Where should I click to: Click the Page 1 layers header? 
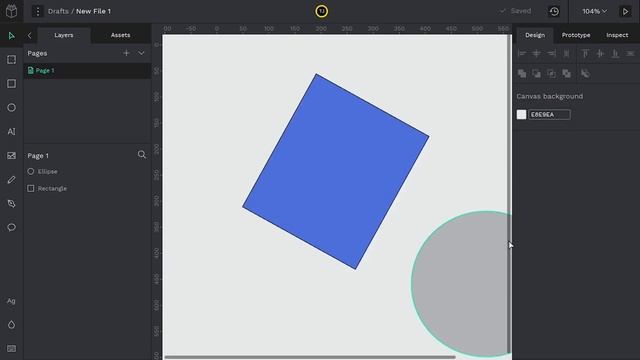[38, 156]
